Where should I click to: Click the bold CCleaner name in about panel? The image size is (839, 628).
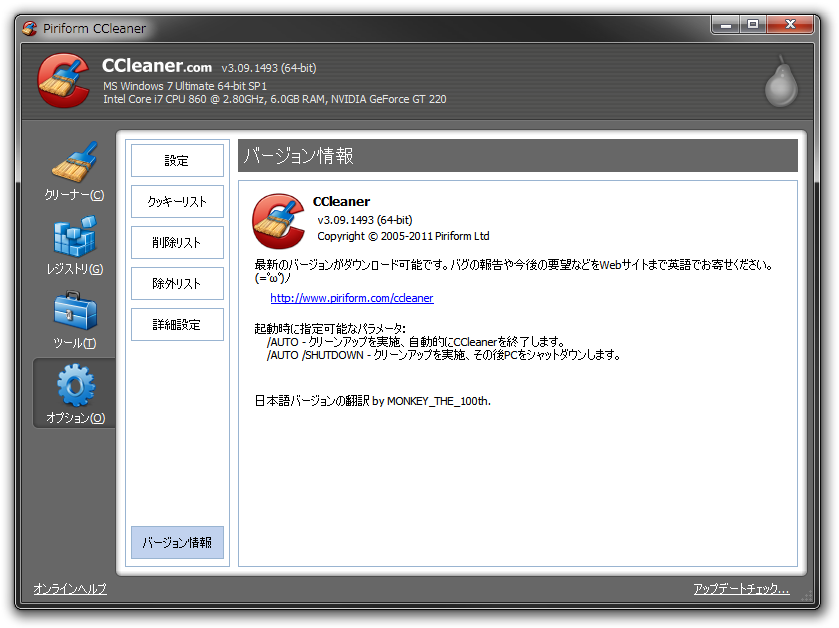341,202
